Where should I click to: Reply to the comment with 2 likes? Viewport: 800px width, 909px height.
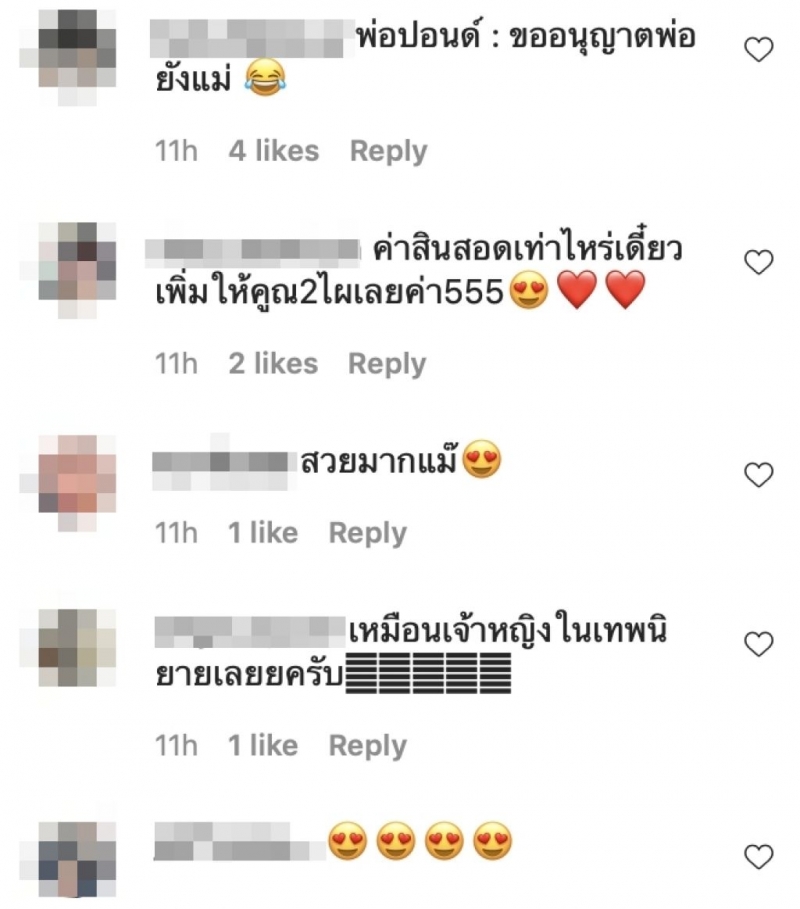point(387,364)
